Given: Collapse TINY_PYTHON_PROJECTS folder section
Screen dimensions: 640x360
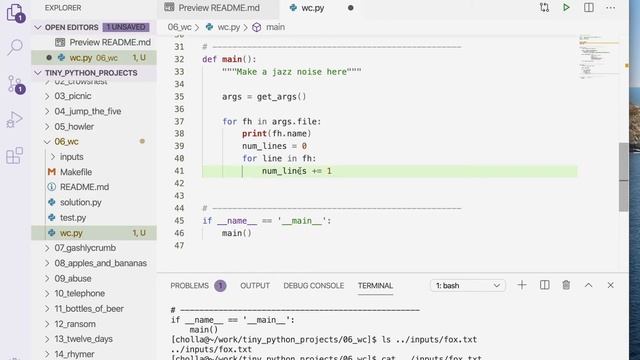Looking at the screenshot, I should [38, 73].
